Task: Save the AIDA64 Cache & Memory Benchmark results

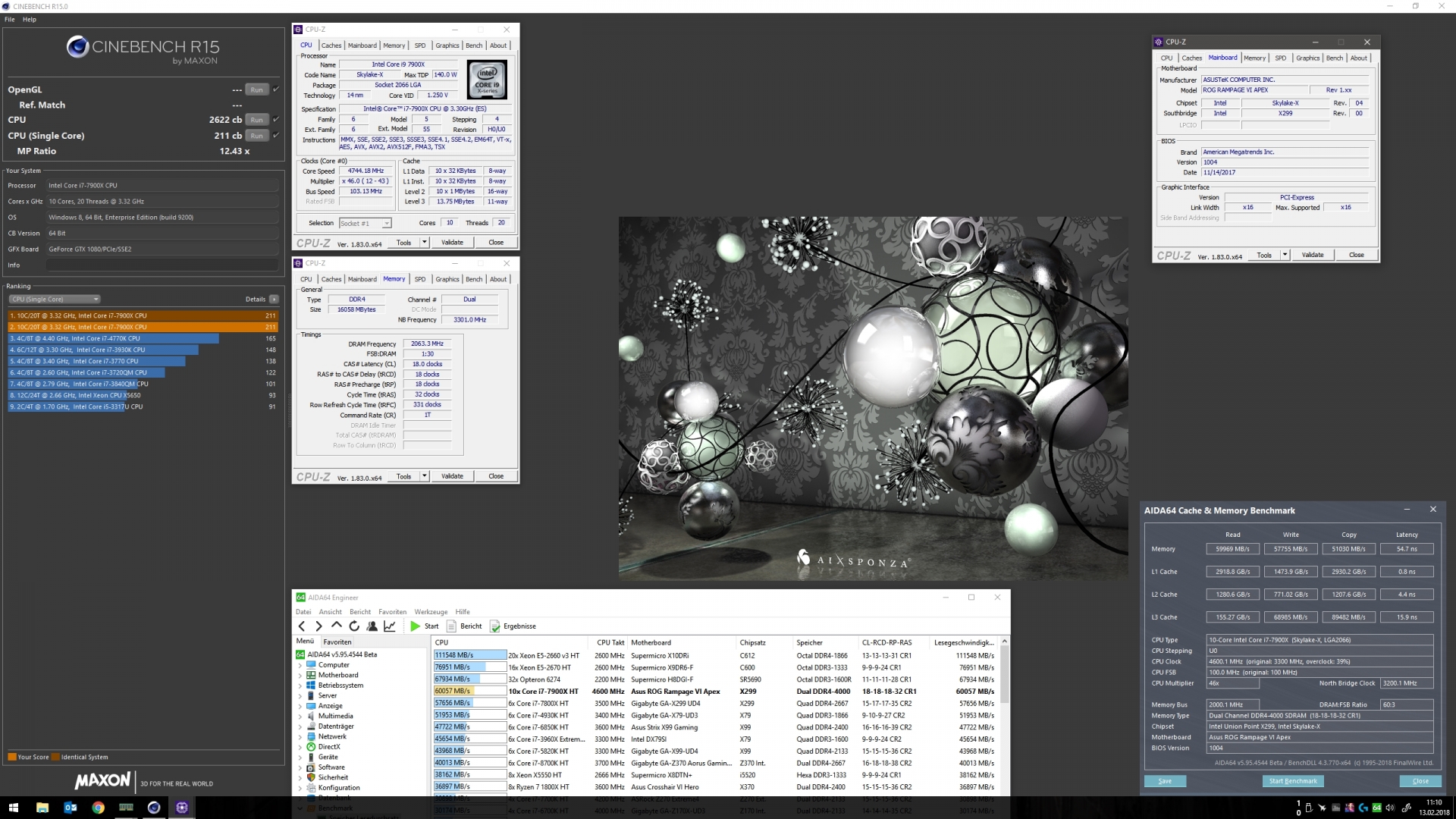Action: tap(1165, 781)
